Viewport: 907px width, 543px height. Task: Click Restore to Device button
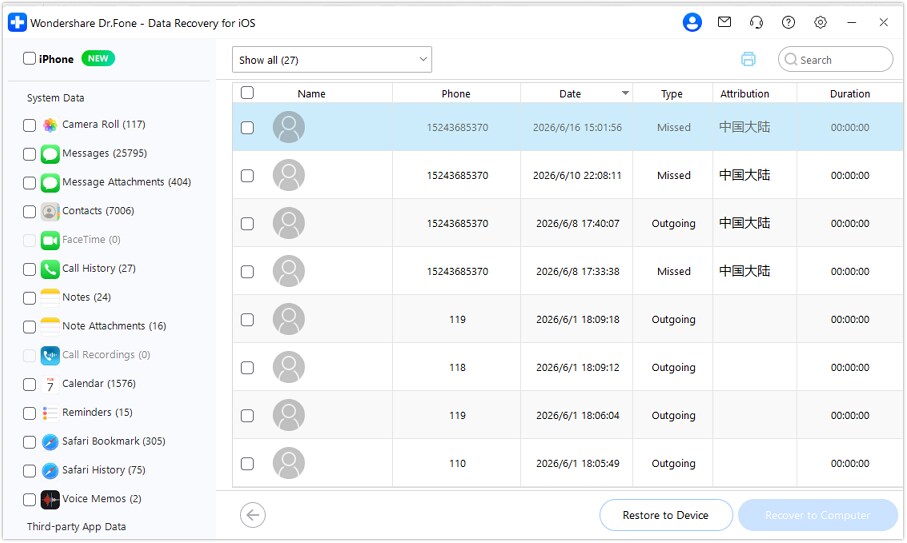point(666,515)
